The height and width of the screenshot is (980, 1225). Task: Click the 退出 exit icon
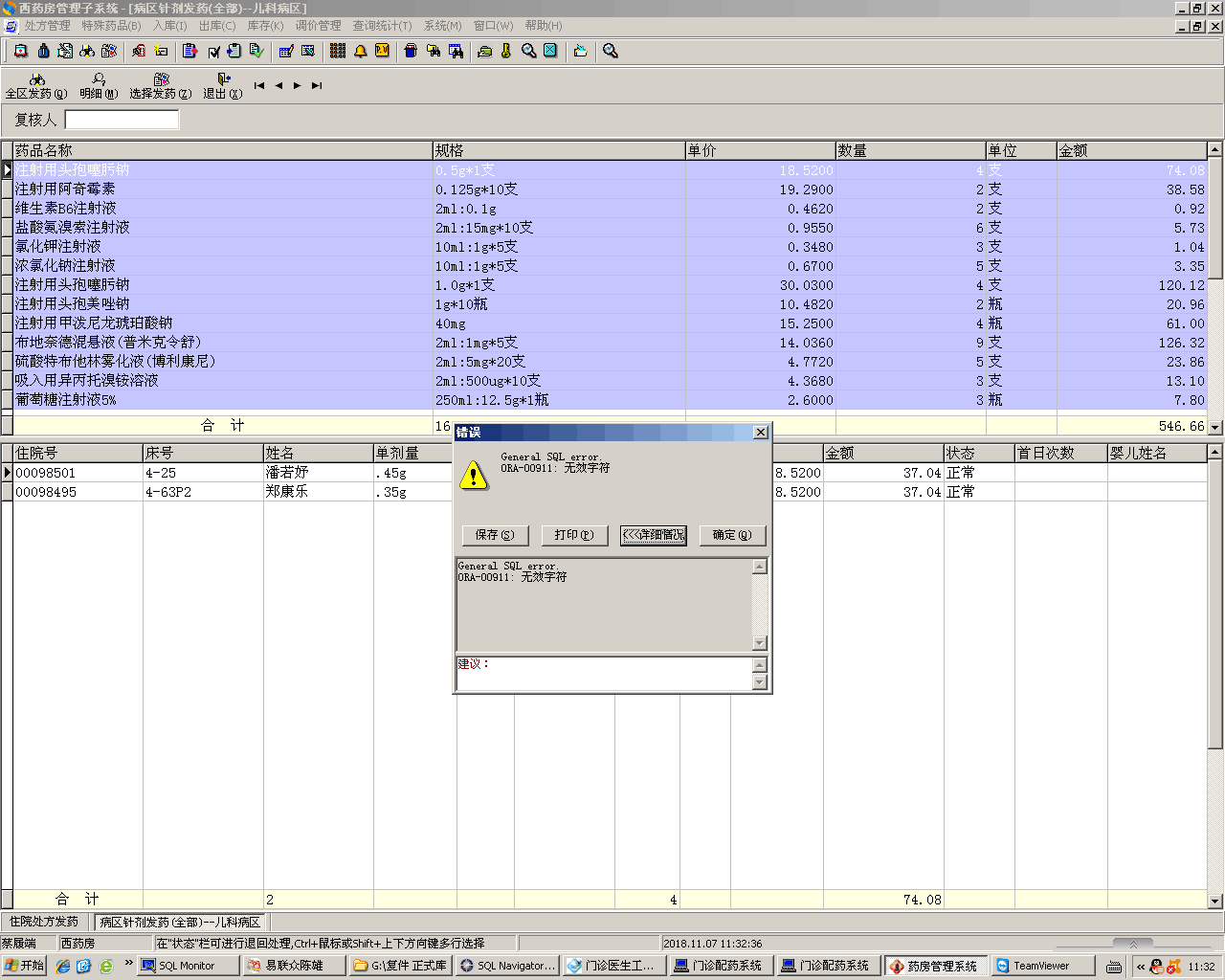[223, 85]
